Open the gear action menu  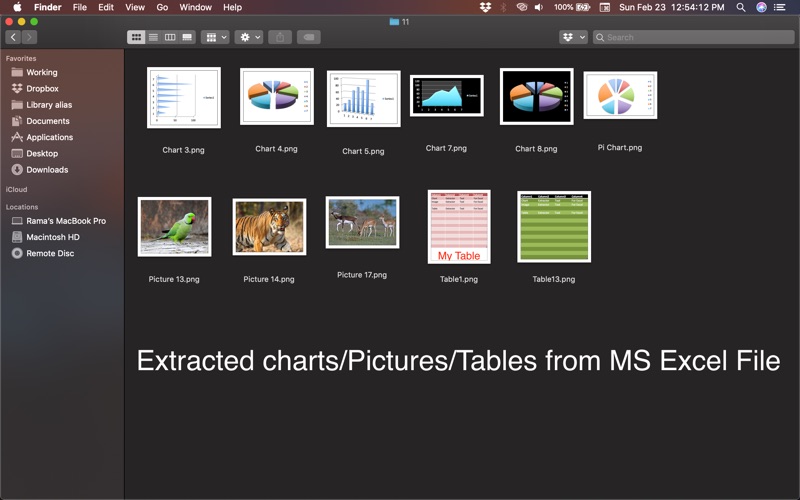coord(249,37)
